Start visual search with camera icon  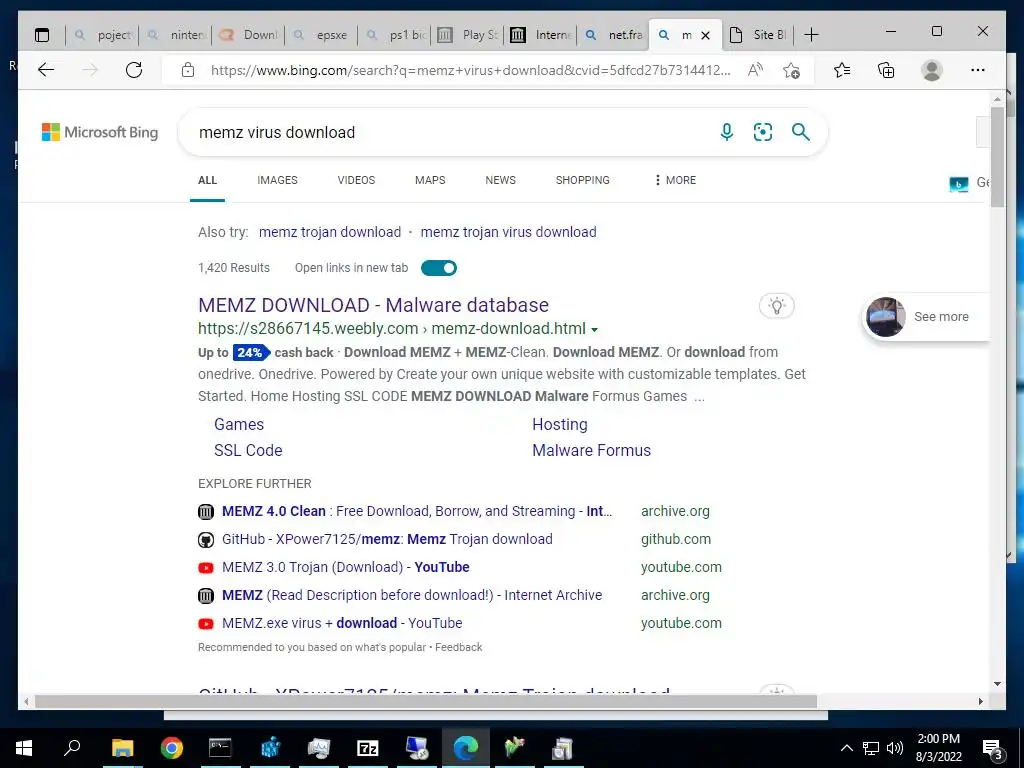(763, 132)
